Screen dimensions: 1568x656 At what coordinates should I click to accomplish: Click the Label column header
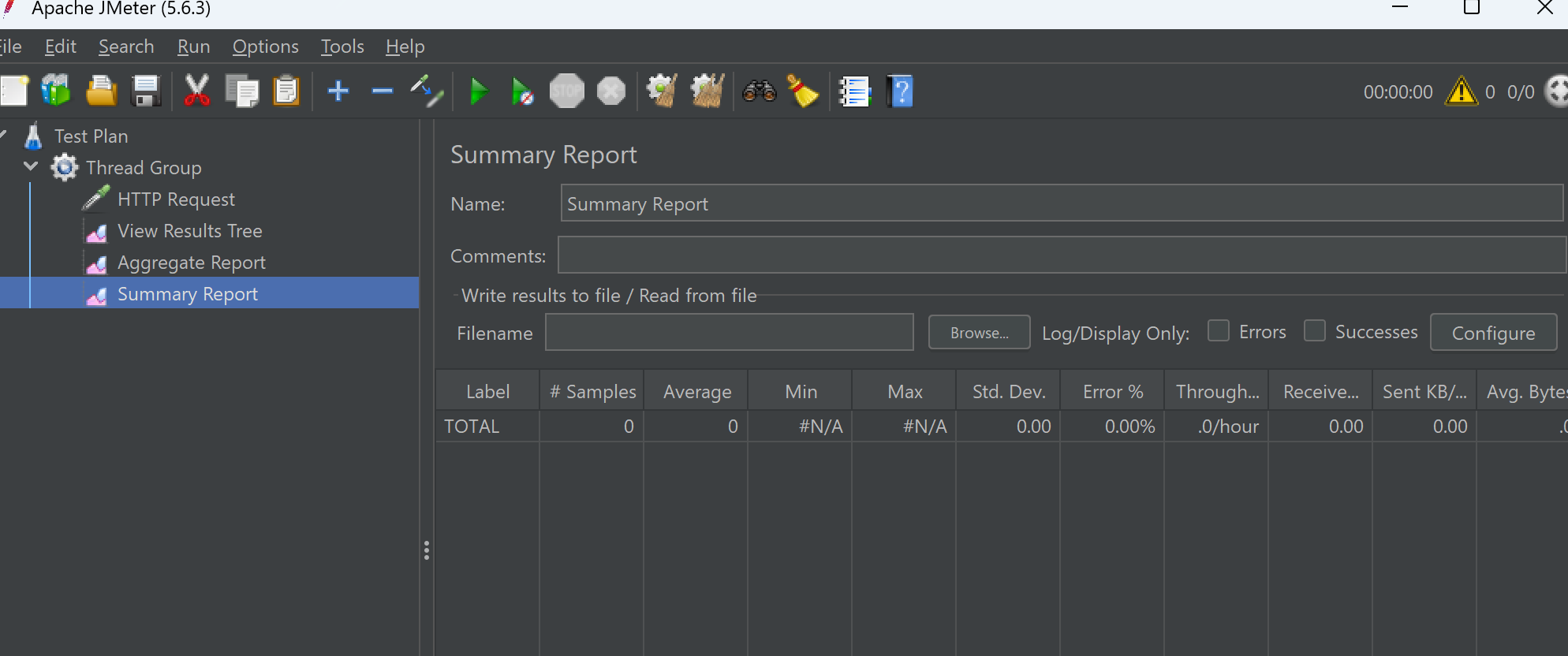pyautogui.click(x=487, y=391)
